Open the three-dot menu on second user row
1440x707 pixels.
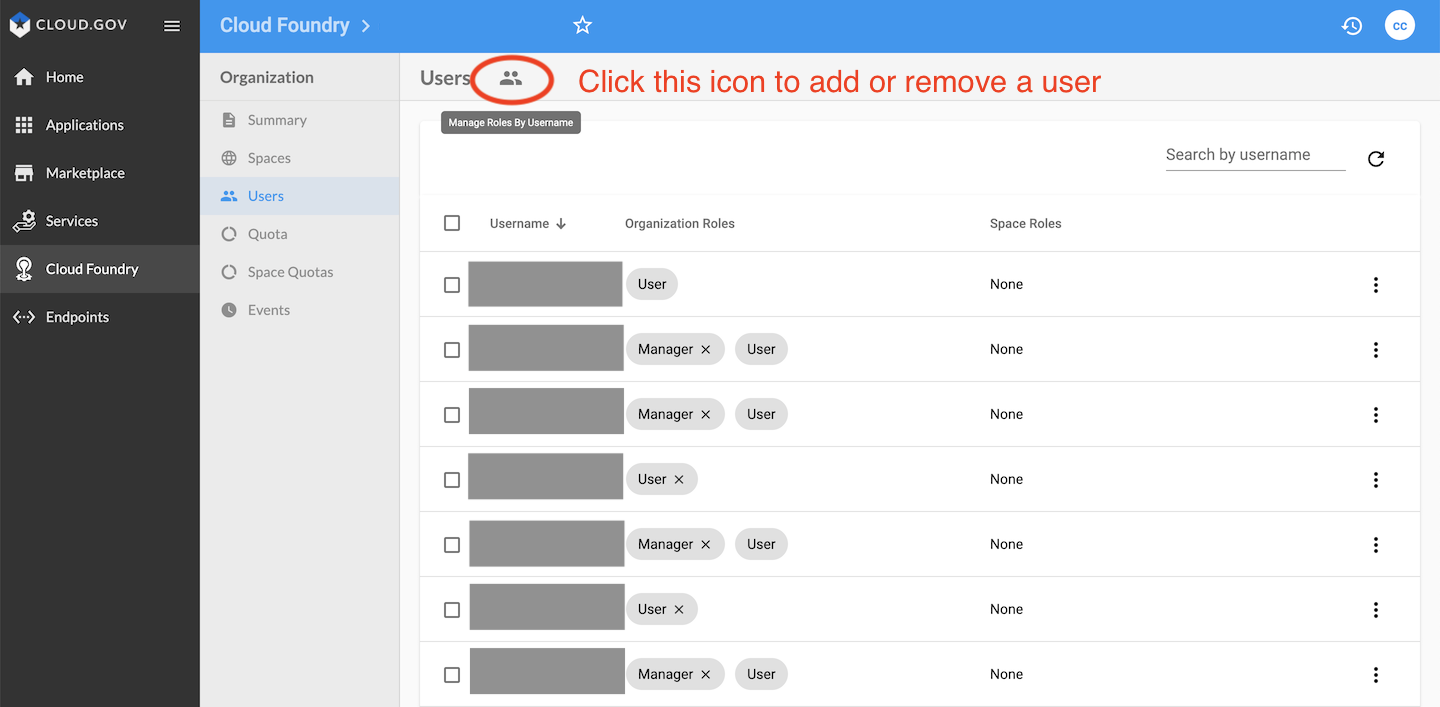tap(1376, 350)
